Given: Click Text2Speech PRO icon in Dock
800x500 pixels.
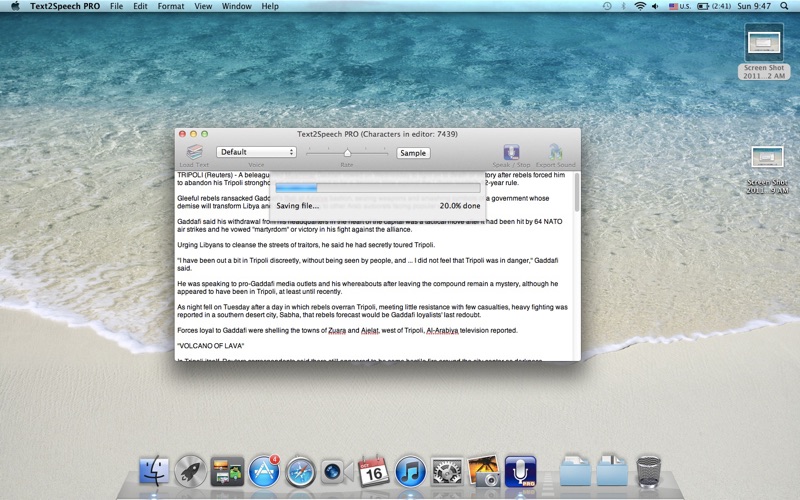Looking at the screenshot, I should click(520, 471).
